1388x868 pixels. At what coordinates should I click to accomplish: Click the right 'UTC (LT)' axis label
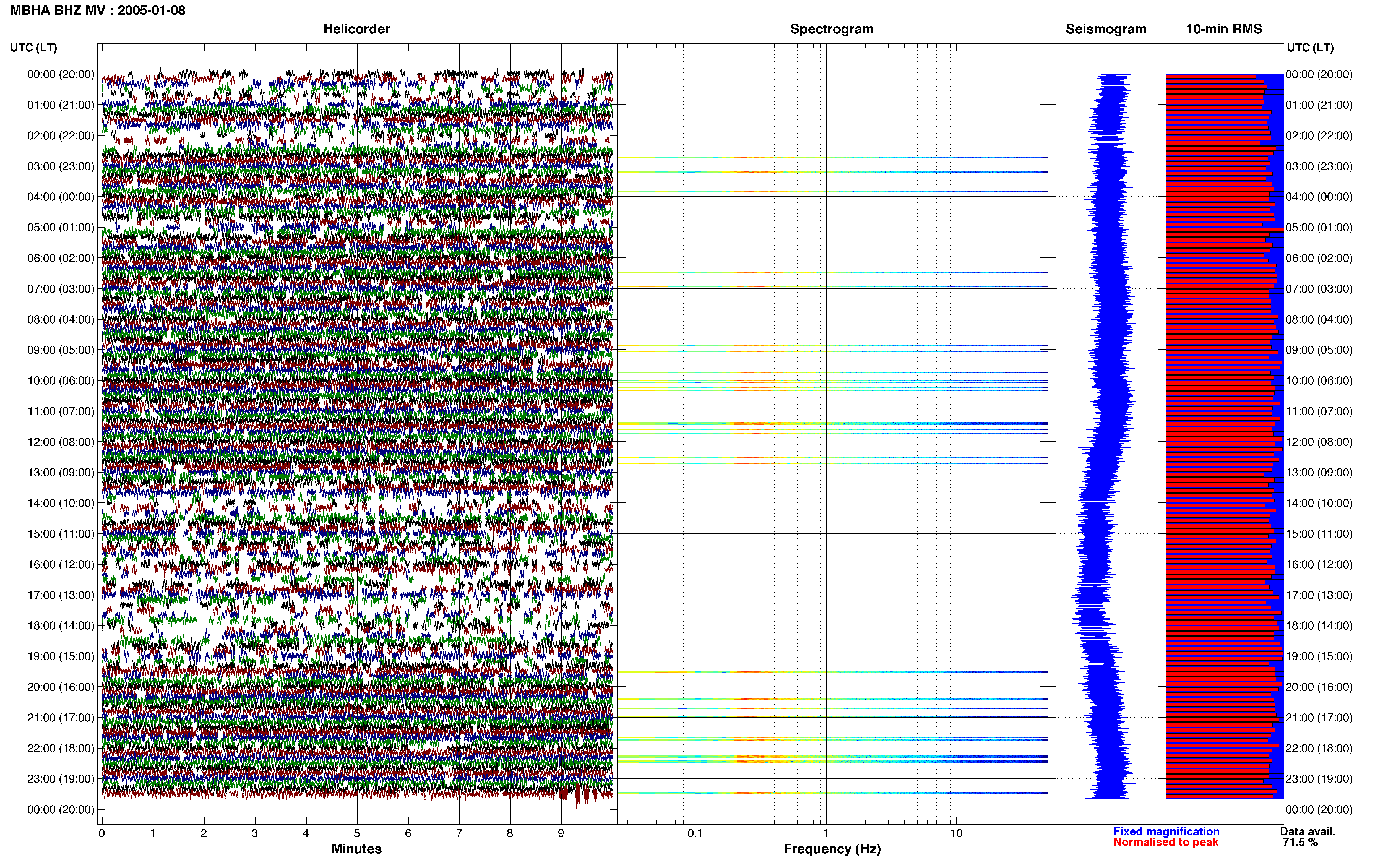[x=1310, y=48]
